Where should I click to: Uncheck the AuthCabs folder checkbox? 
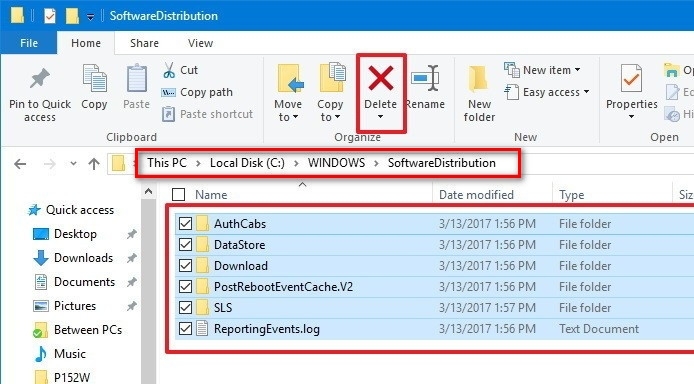[185, 223]
